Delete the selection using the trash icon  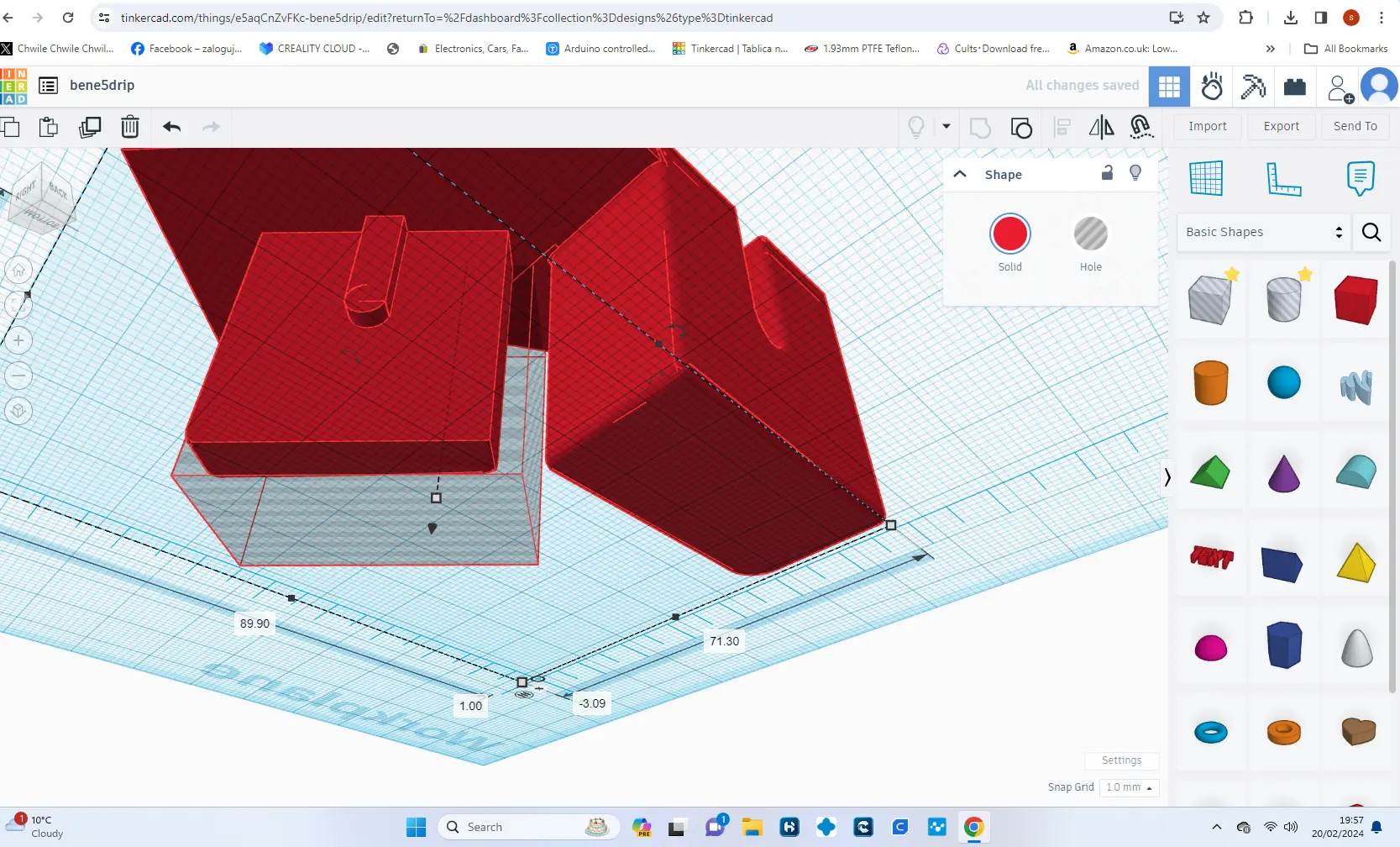[x=130, y=127]
